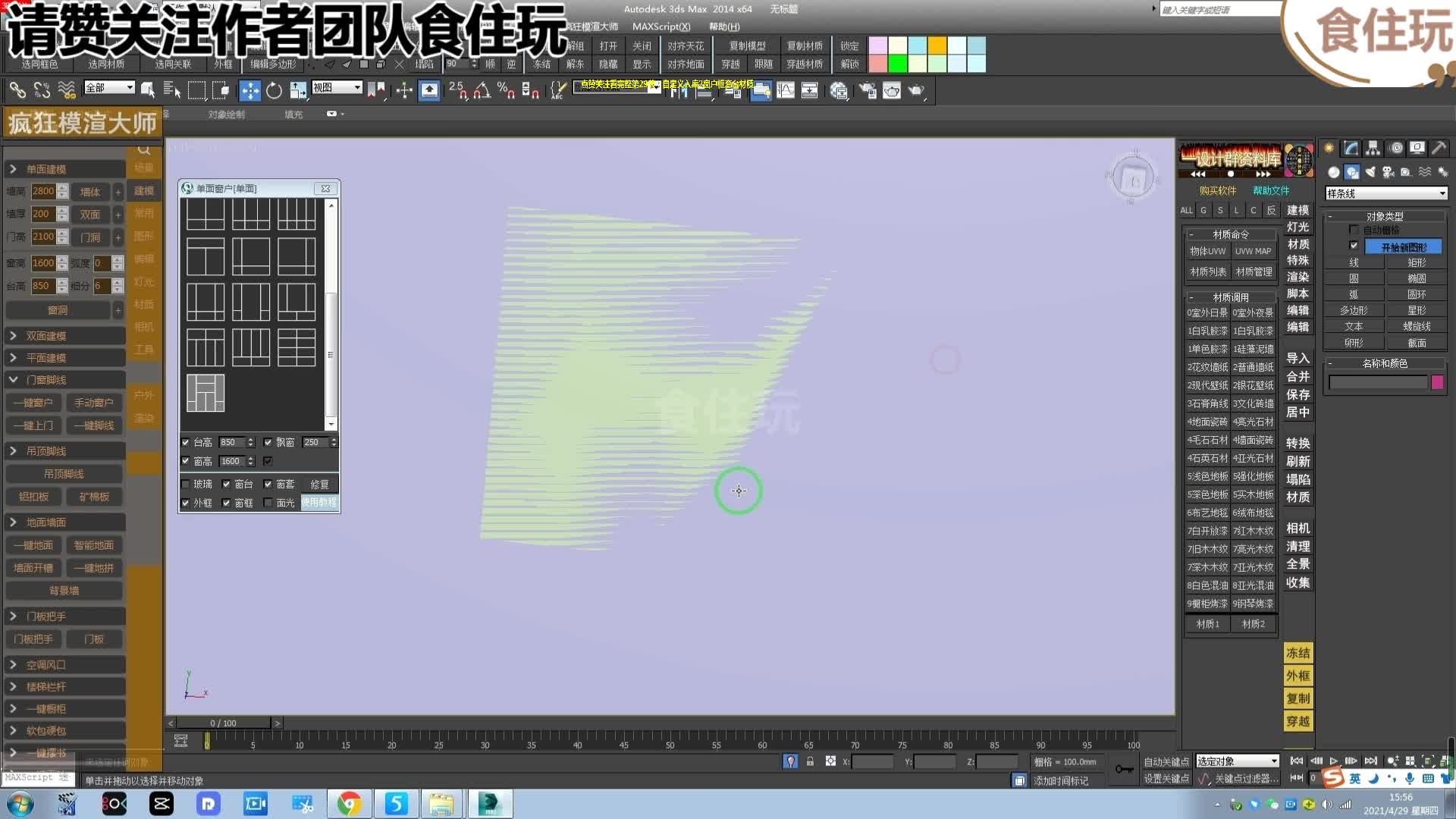Image resolution: width=1456 pixels, height=819 pixels.
Task: Toggle the 窗高 checkbox
Action: [186, 461]
